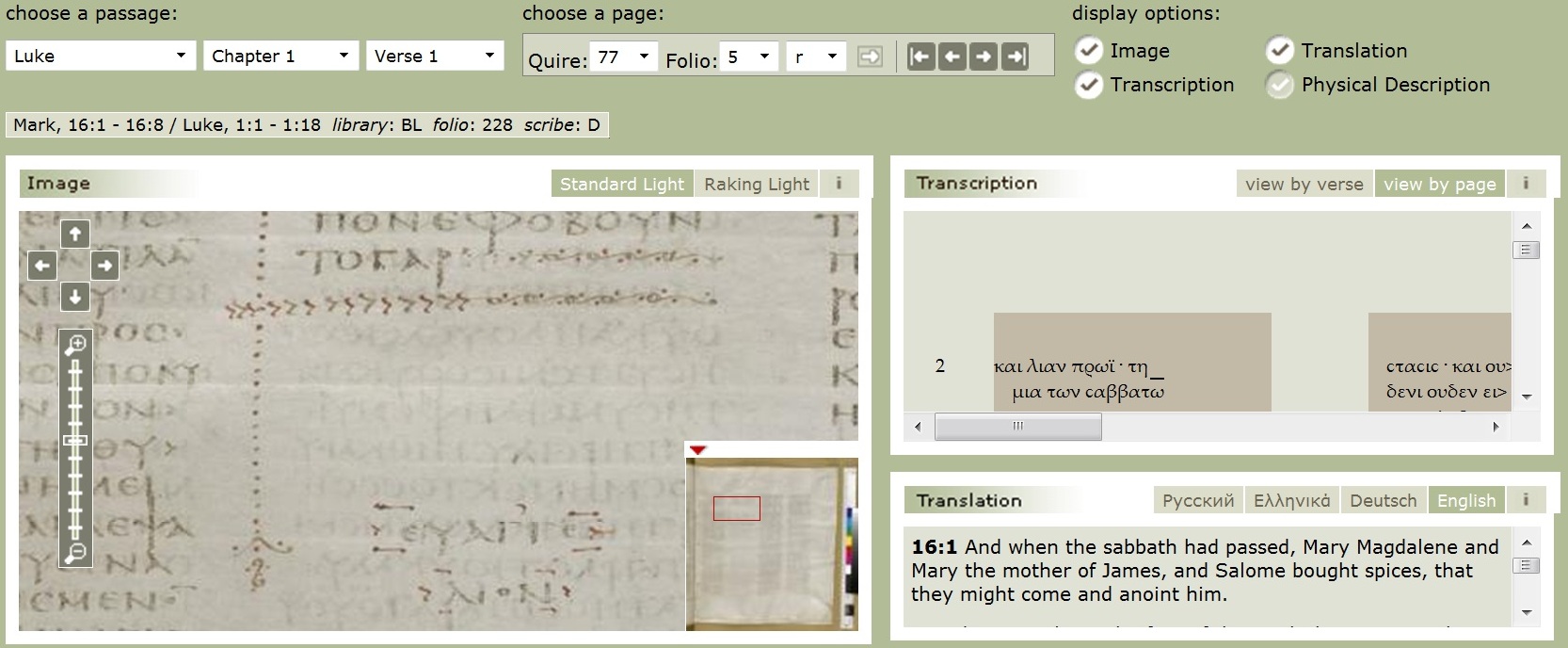Open the recto/verso dropdown showing r

click(816, 57)
